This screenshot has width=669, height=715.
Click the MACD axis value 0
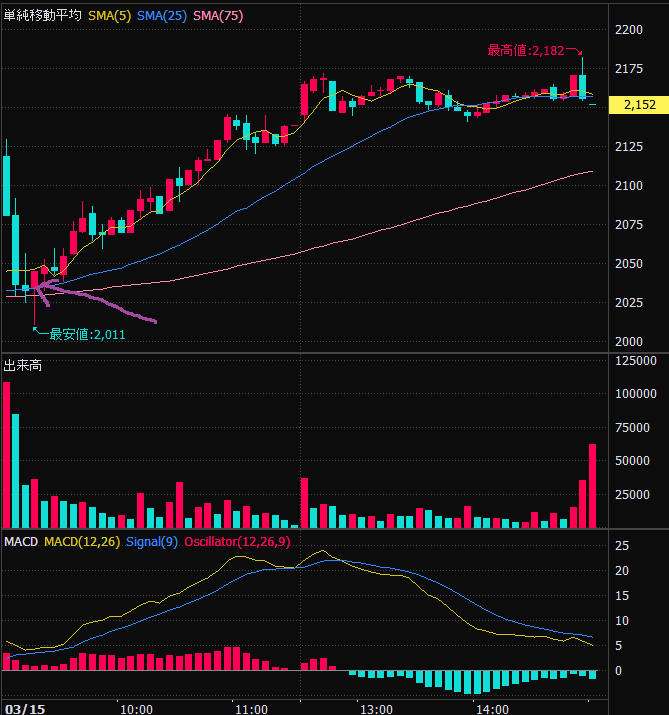coord(618,671)
